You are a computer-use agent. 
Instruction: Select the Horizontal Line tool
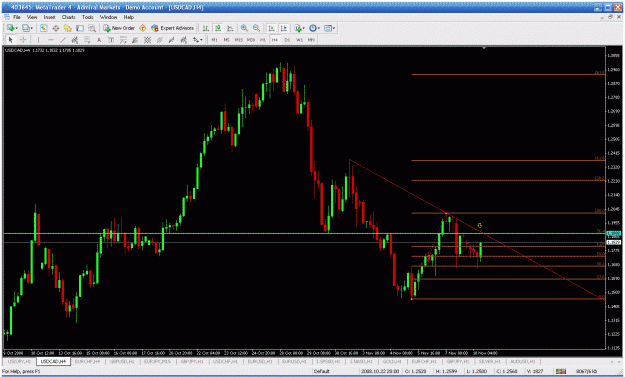coord(51,40)
